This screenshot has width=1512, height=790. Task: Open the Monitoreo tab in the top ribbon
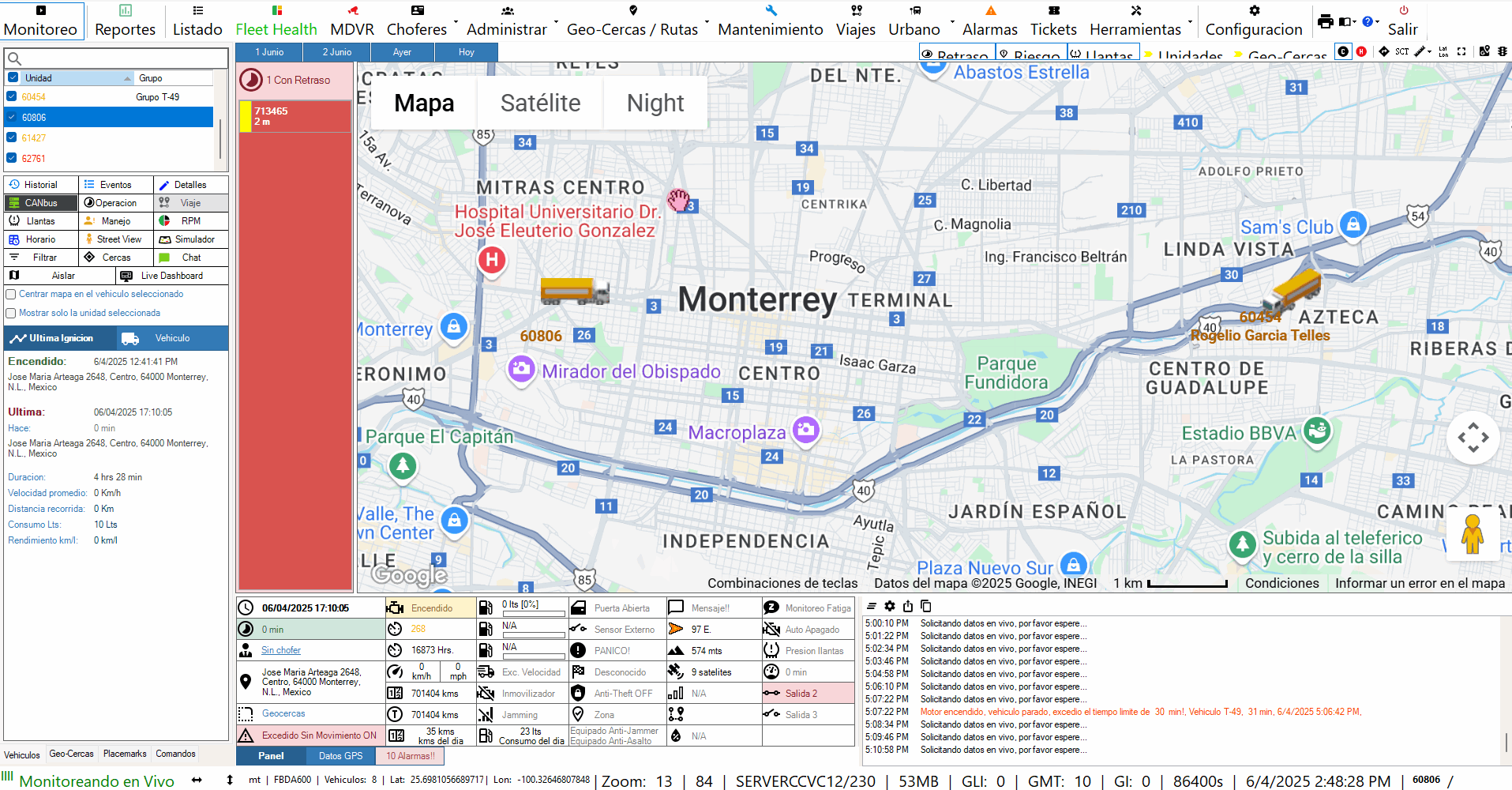(x=41, y=21)
